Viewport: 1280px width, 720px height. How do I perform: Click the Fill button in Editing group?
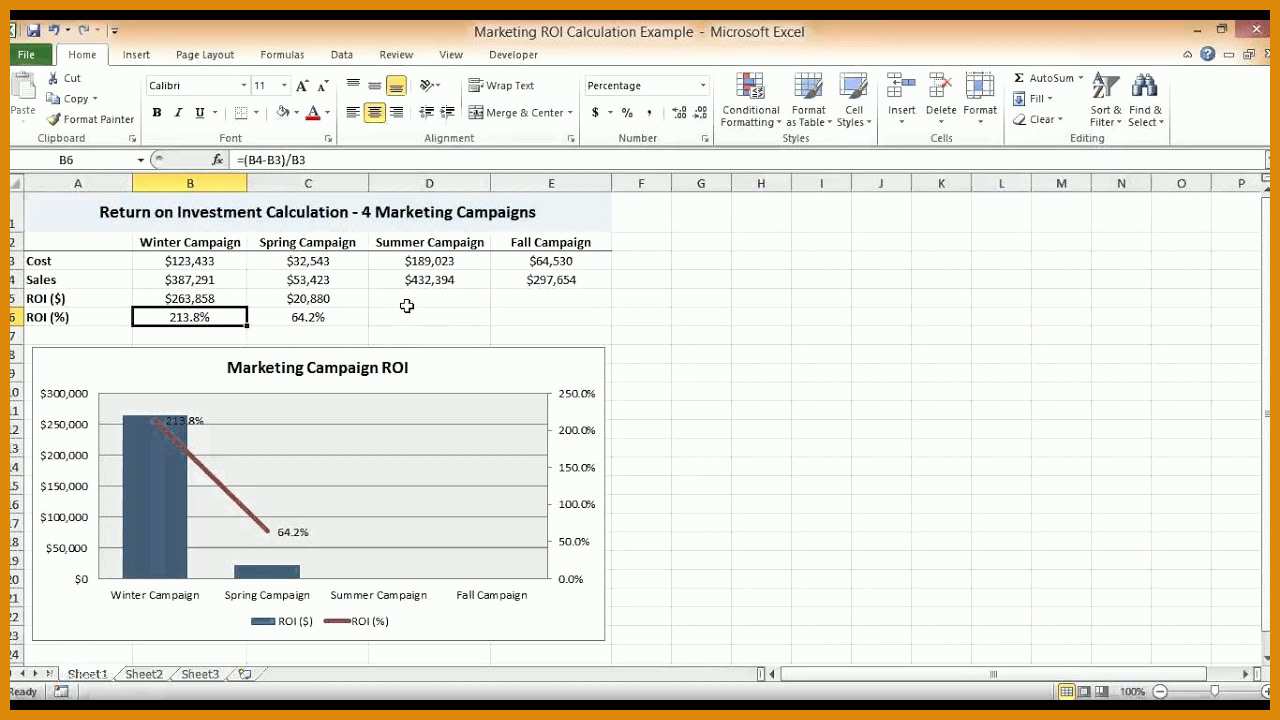1031,99
